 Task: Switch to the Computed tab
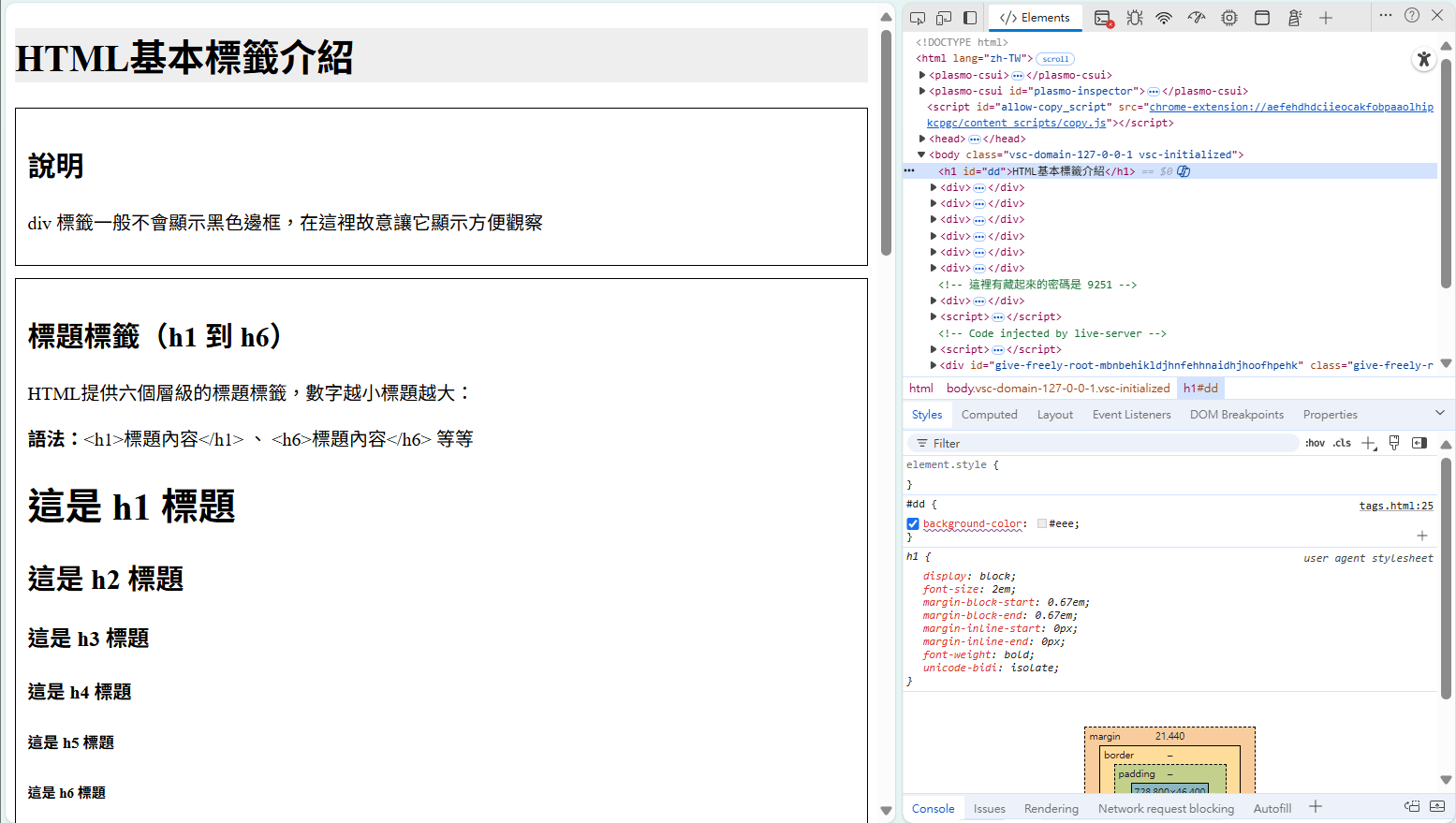coord(989,415)
